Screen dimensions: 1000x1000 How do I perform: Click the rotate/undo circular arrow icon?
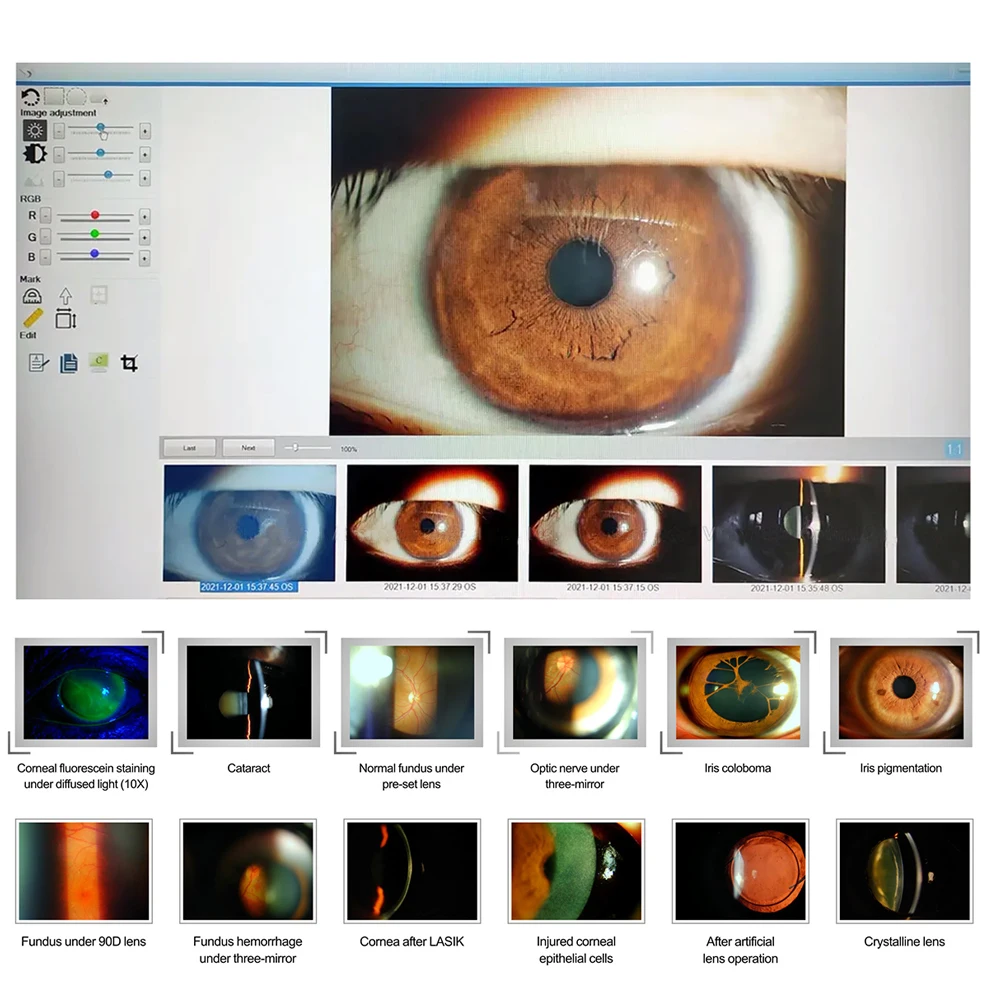pos(30,97)
